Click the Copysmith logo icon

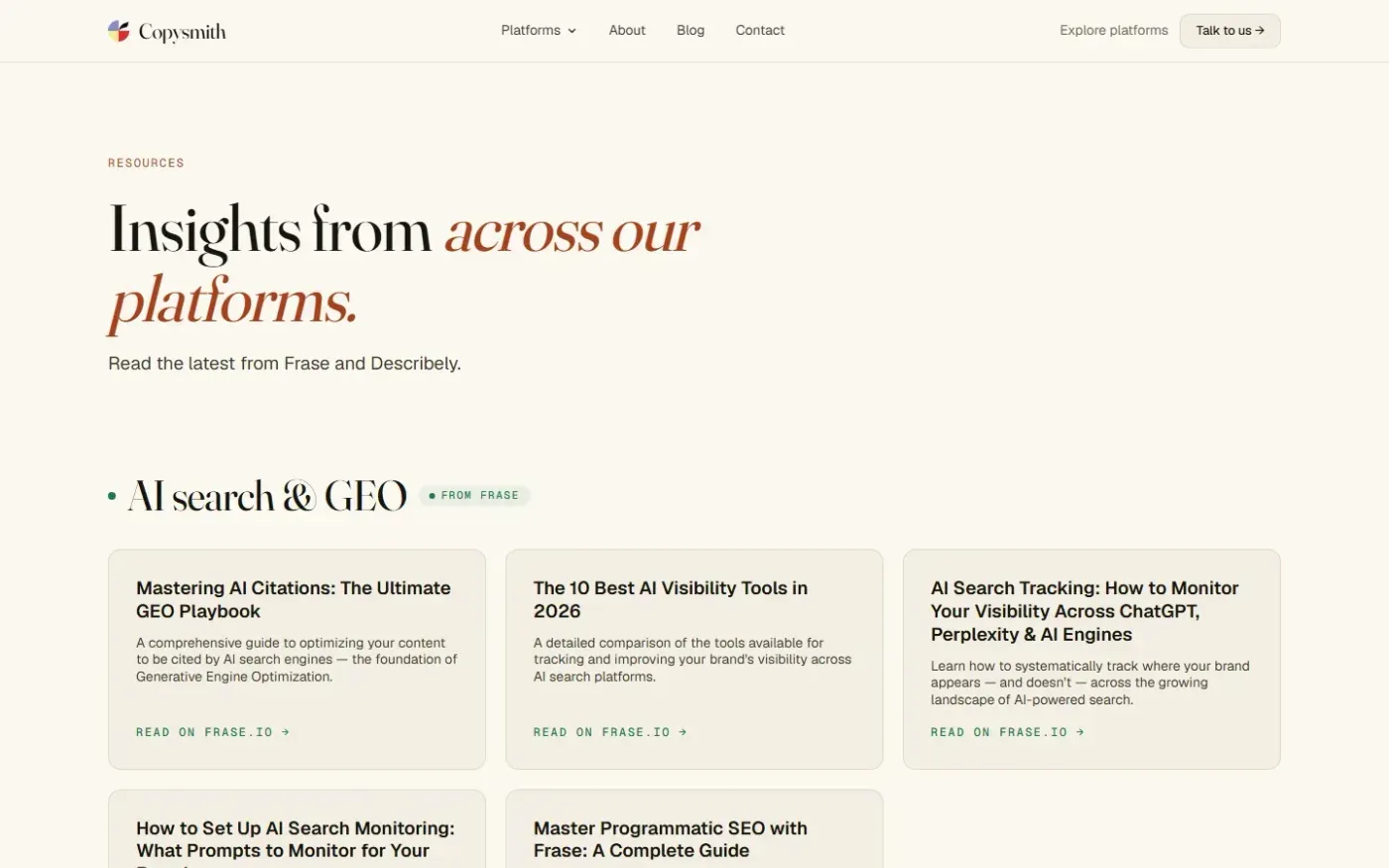coord(119,31)
